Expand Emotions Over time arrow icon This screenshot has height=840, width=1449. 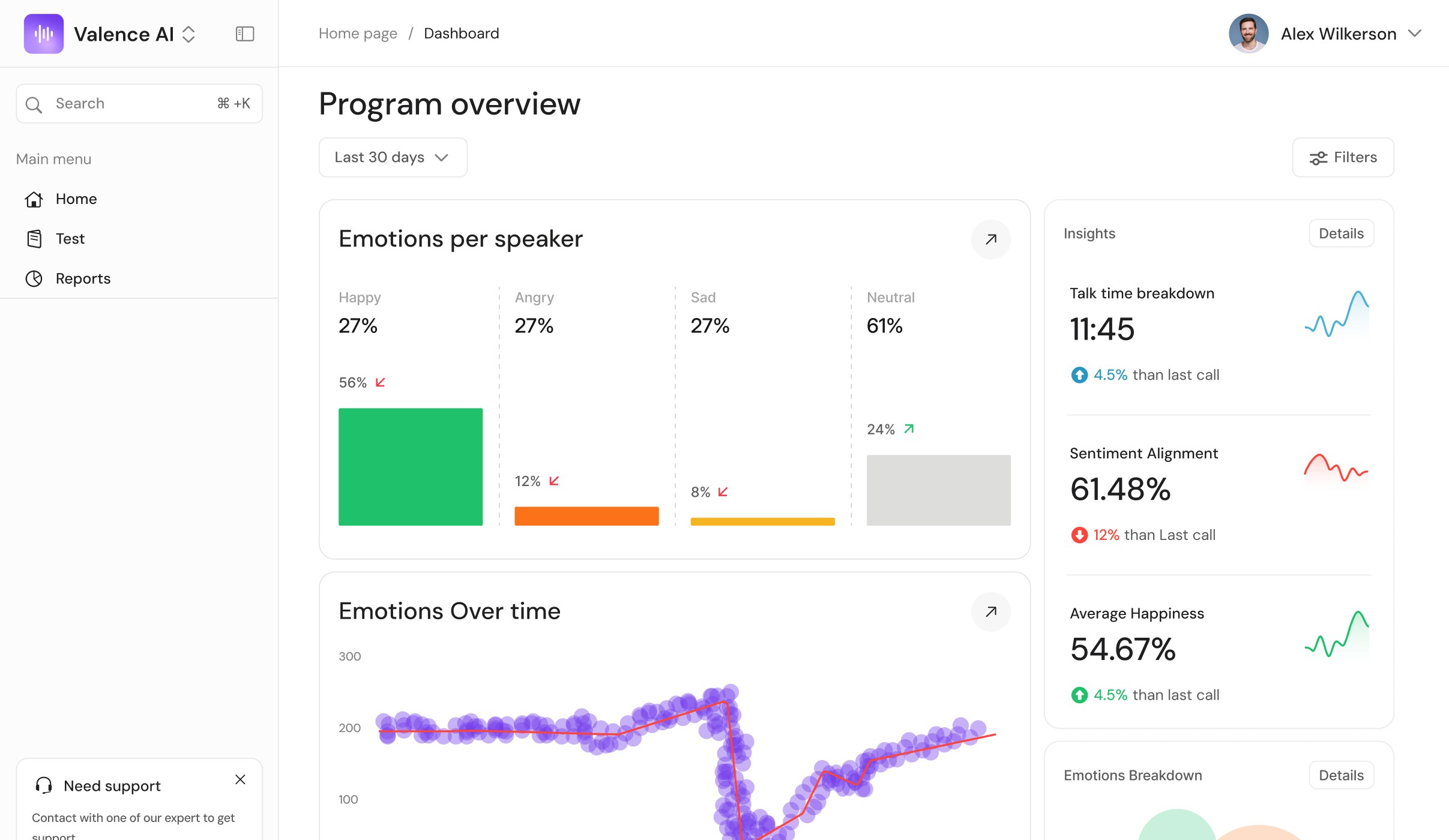pyautogui.click(x=990, y=611)
